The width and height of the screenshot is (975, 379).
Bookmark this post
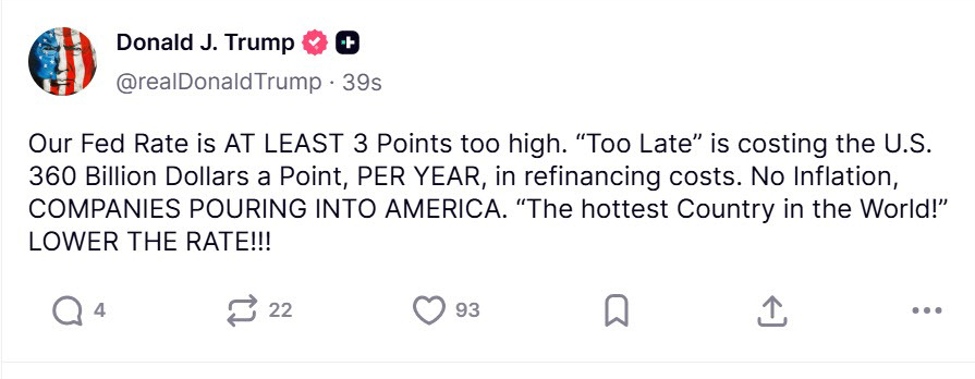click(x=617, y=311)
